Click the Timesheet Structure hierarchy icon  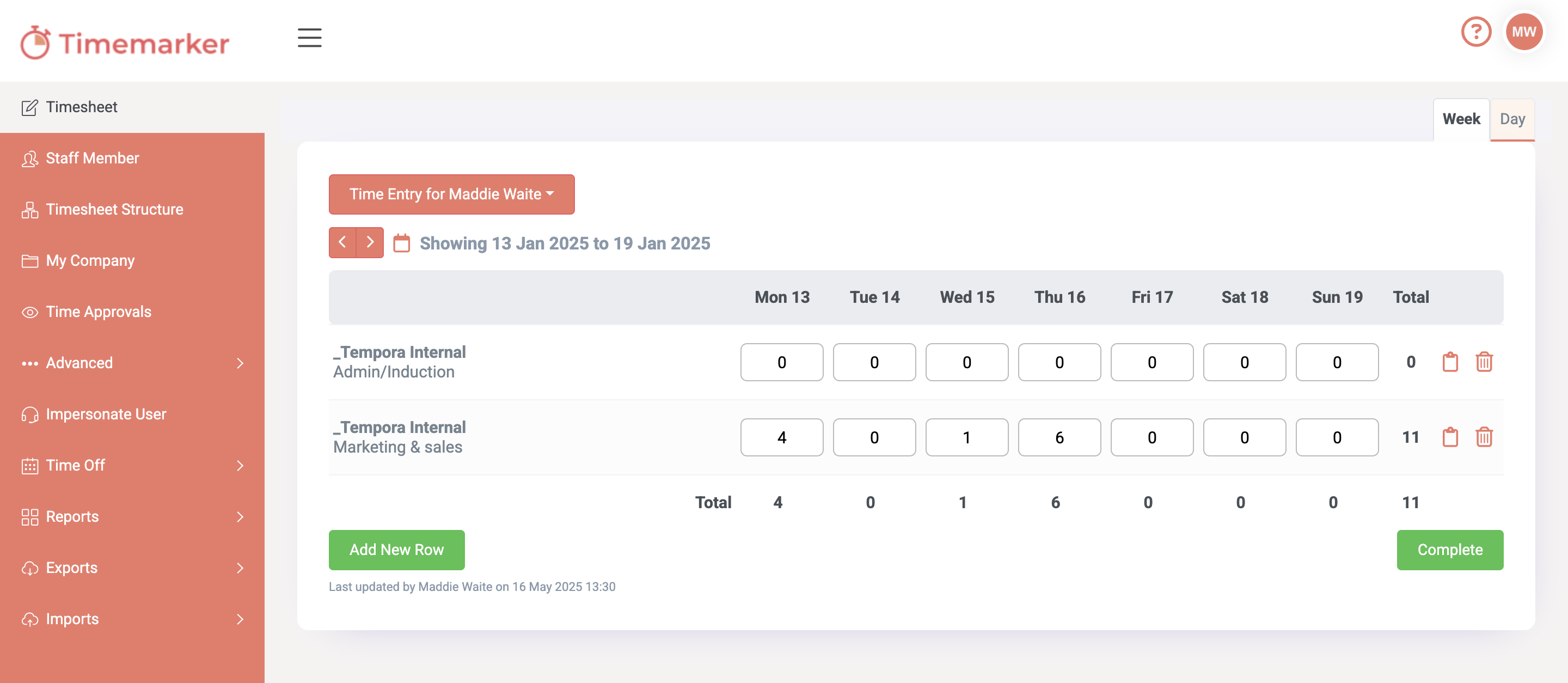(x=30, y=210)
